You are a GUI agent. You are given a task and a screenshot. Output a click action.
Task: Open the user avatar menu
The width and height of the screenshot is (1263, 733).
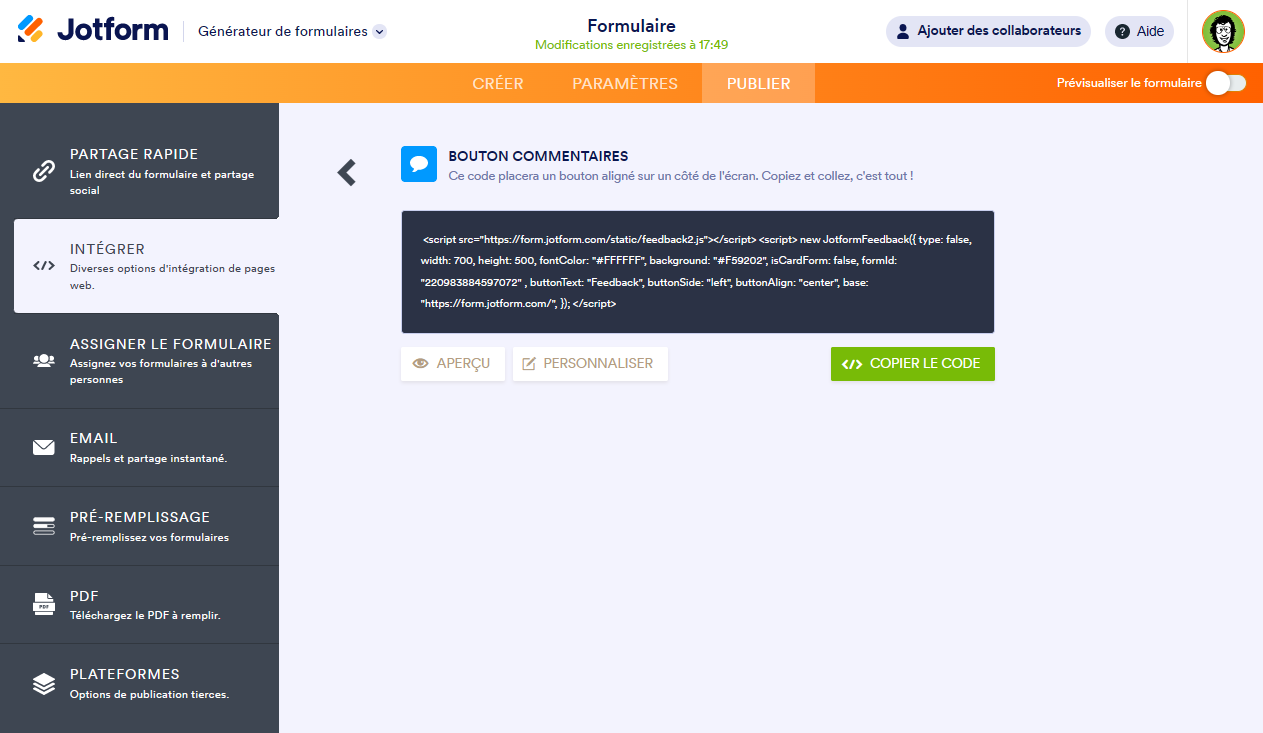point(1223,31)
